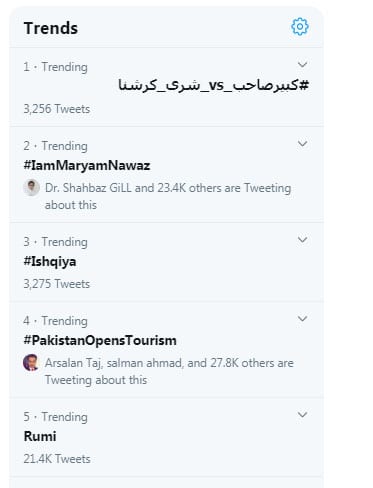This screenshot has height=488, width=373.
Task: Open the Urdu hashtag trending topic
Action: (214, 85)
